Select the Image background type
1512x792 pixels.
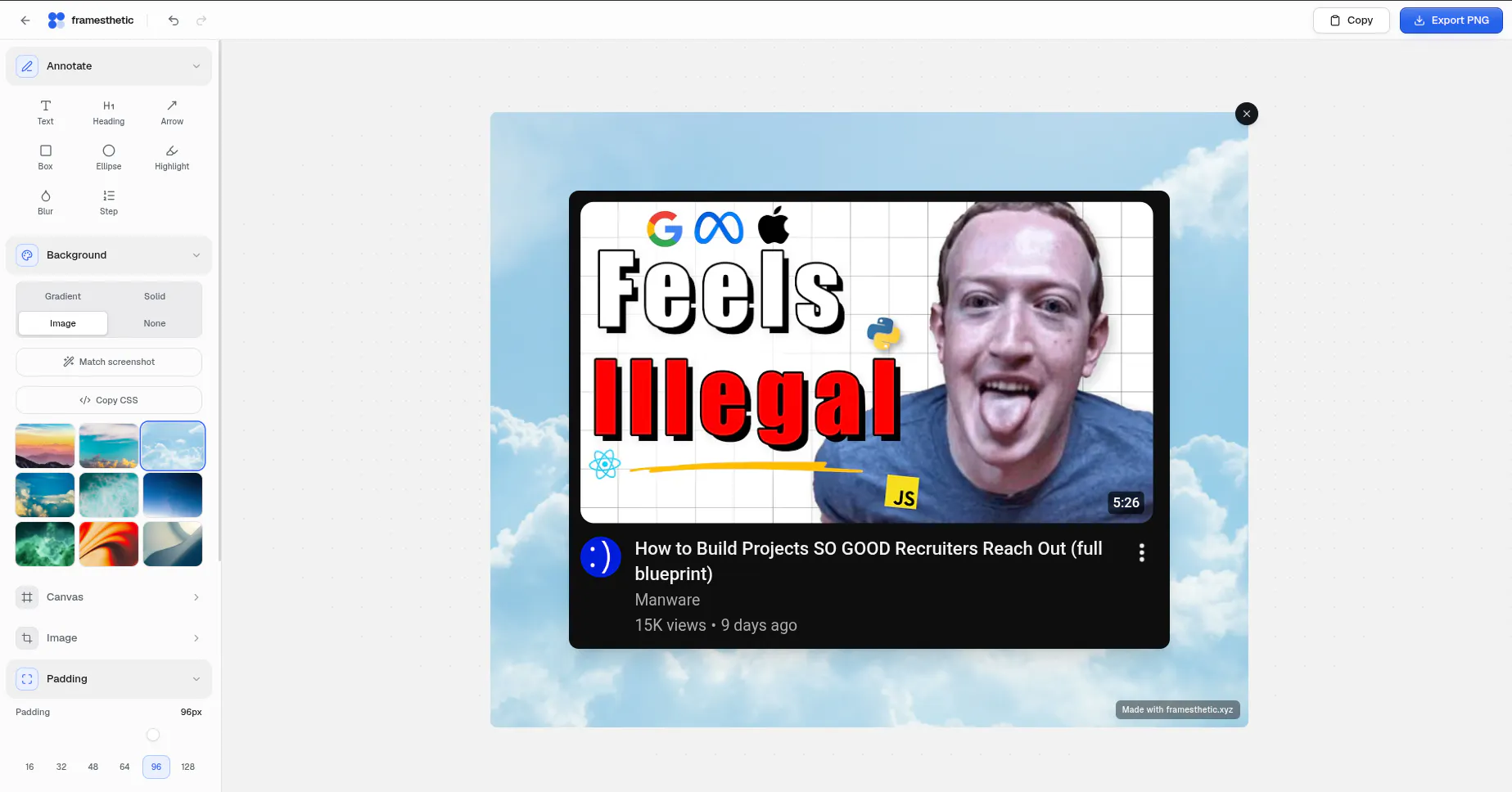pyautogui.click(x=63, y=323)
